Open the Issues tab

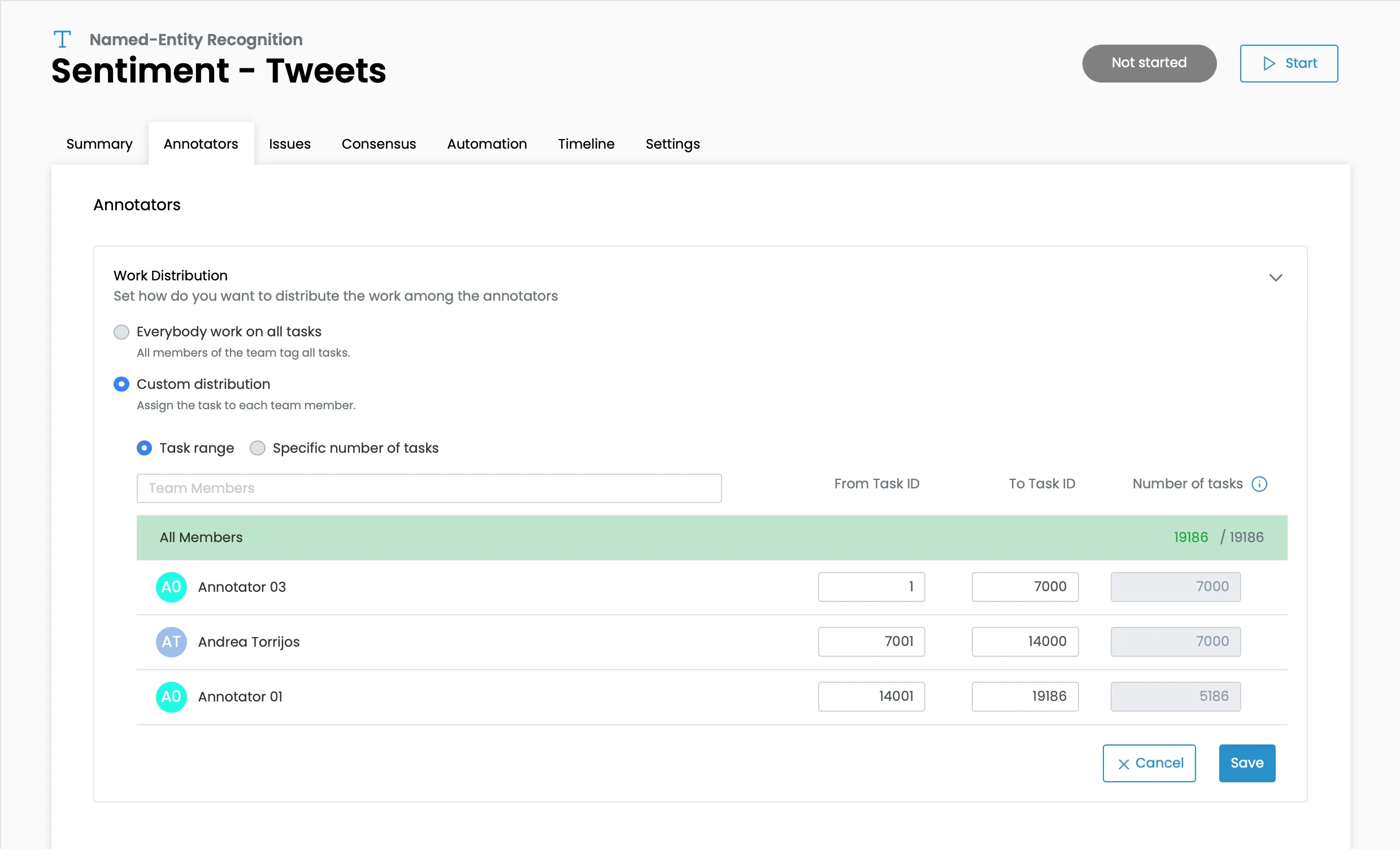[290, 144]
